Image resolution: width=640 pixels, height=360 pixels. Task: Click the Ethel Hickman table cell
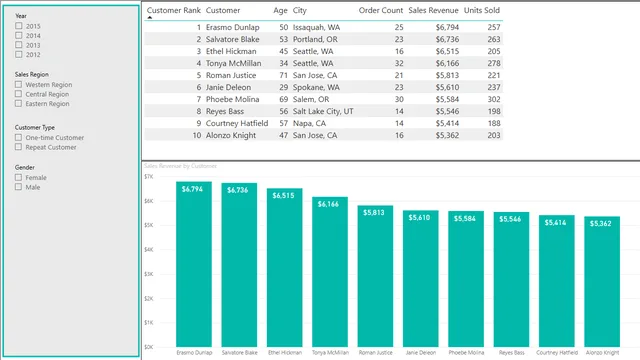point(231,51)
